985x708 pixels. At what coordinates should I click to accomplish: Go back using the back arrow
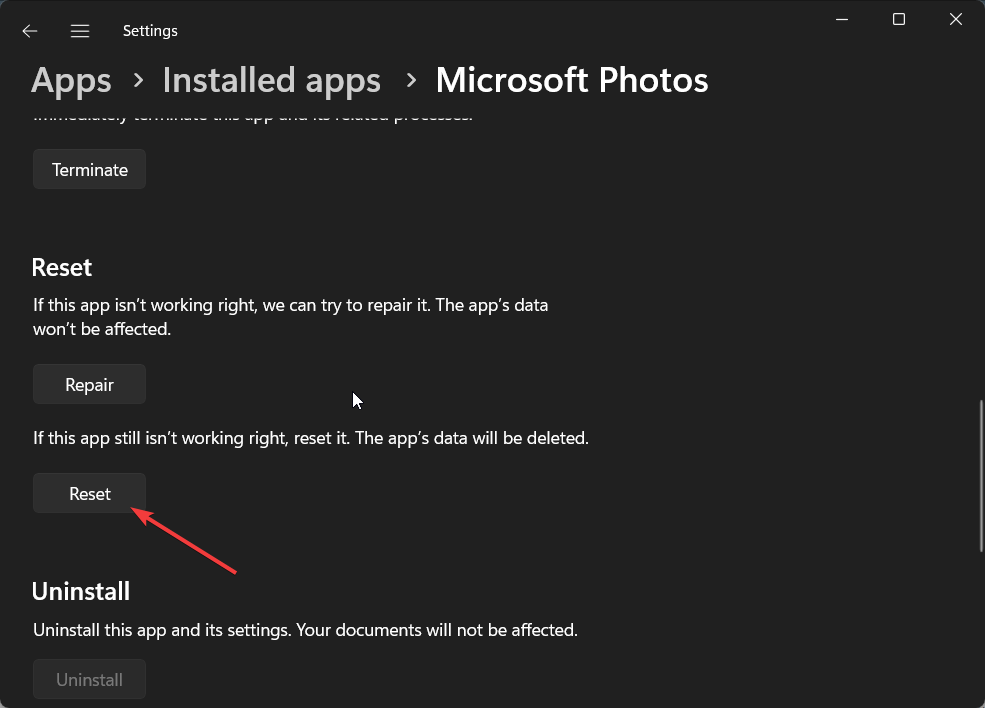[x=30, y=31]
